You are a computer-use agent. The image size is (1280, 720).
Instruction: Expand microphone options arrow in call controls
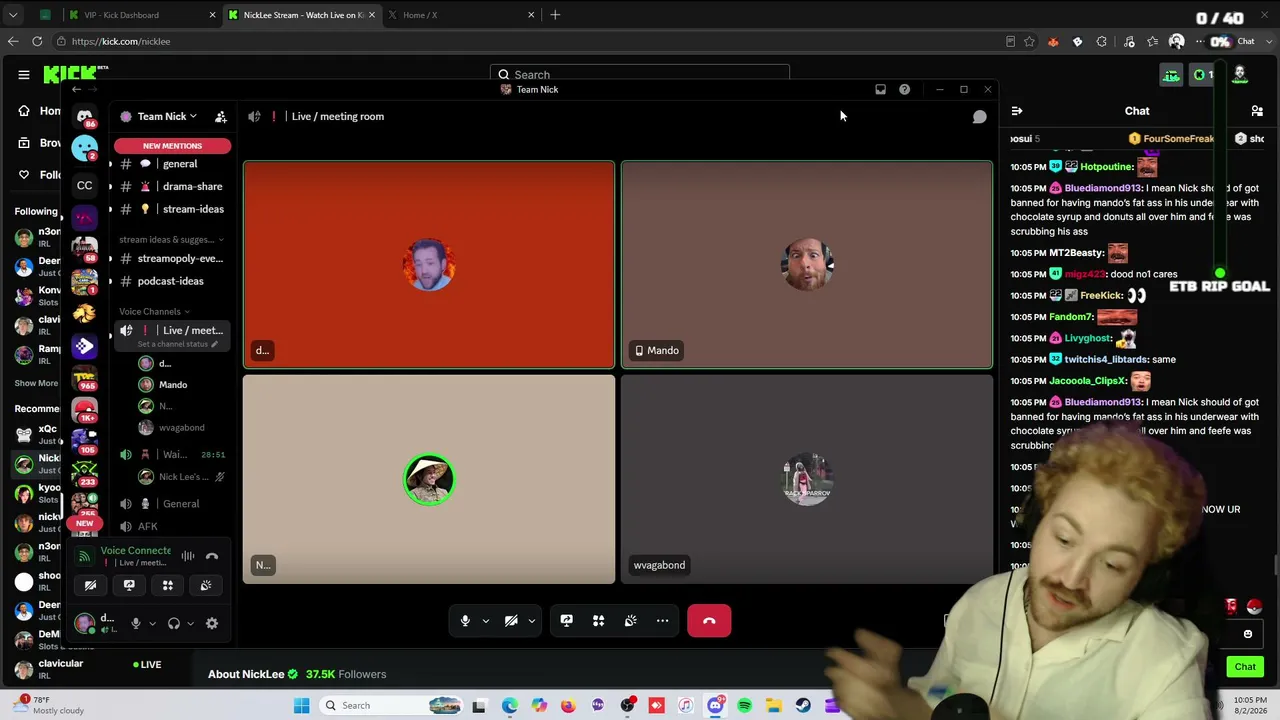point(486,621)
